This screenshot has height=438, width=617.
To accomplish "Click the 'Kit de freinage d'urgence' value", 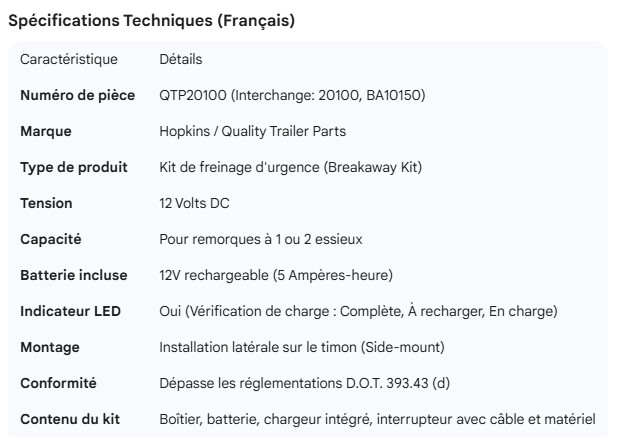I will click(290, 167).
